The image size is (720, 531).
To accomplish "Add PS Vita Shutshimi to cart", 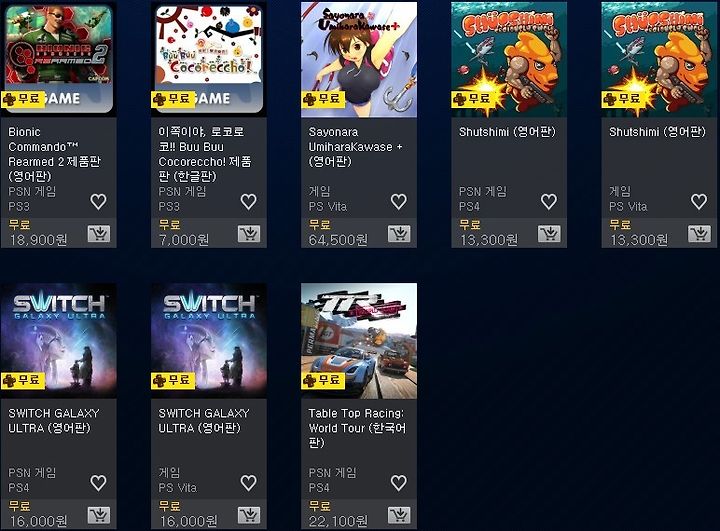I will [699, 234].
